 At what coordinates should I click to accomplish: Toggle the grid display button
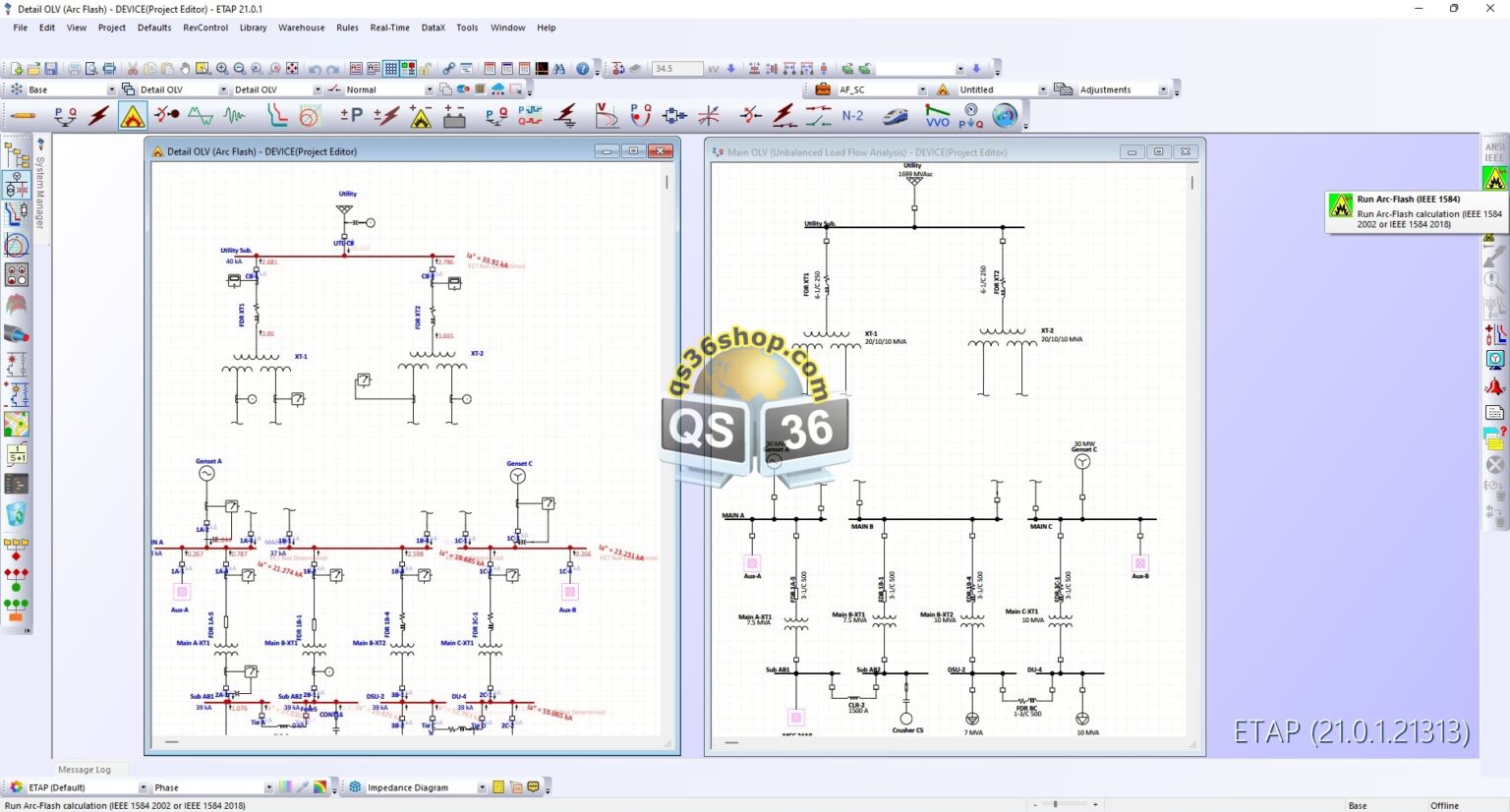391,69
